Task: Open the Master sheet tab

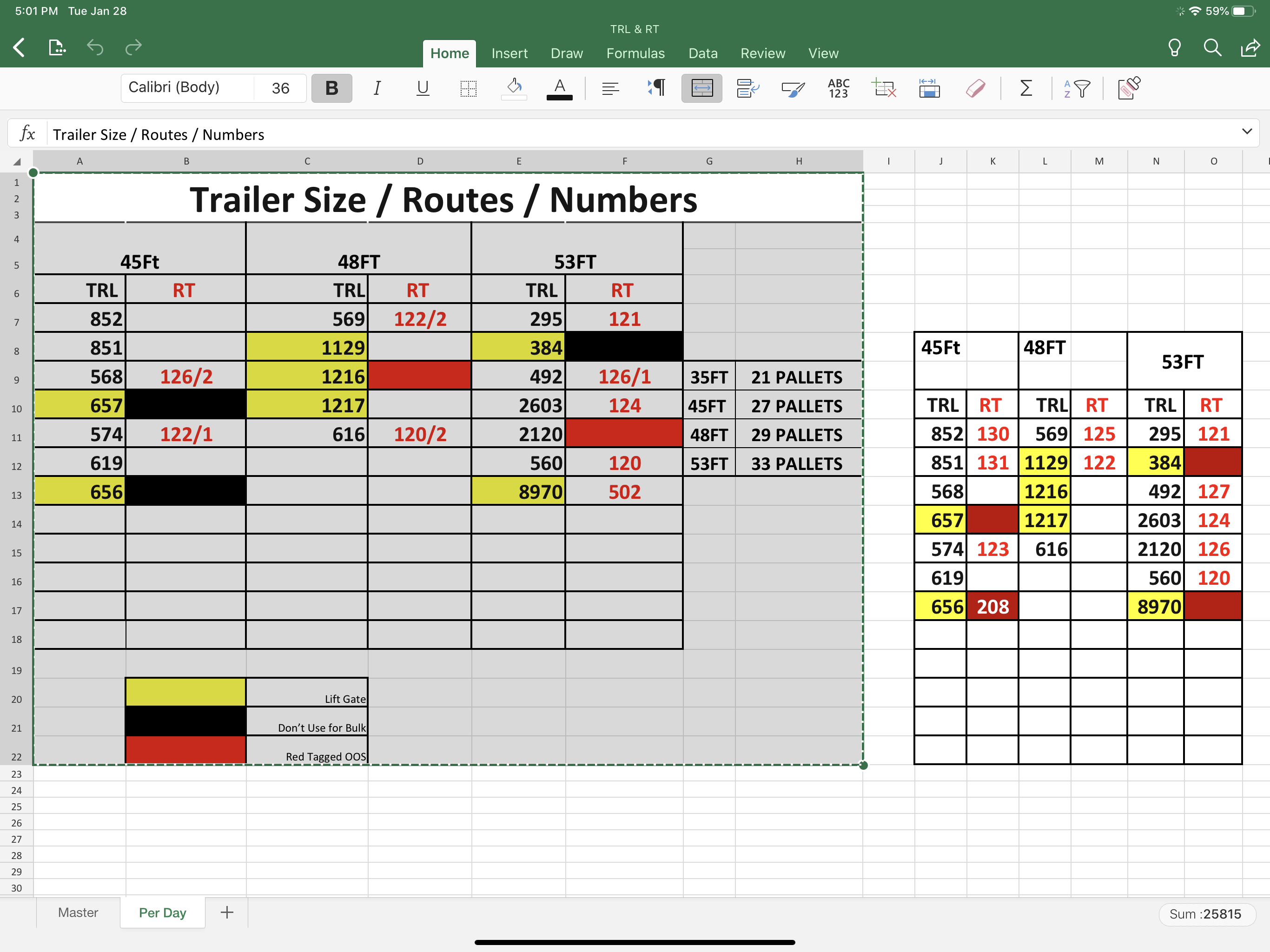Action: (78, 912)
